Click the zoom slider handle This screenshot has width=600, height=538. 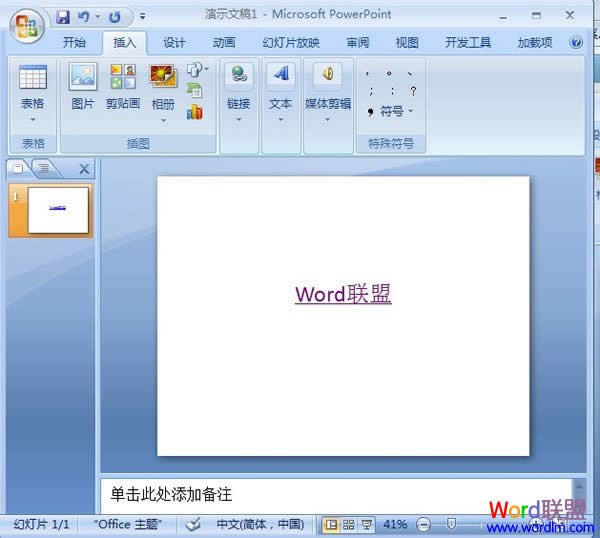[x=451, y=524]
